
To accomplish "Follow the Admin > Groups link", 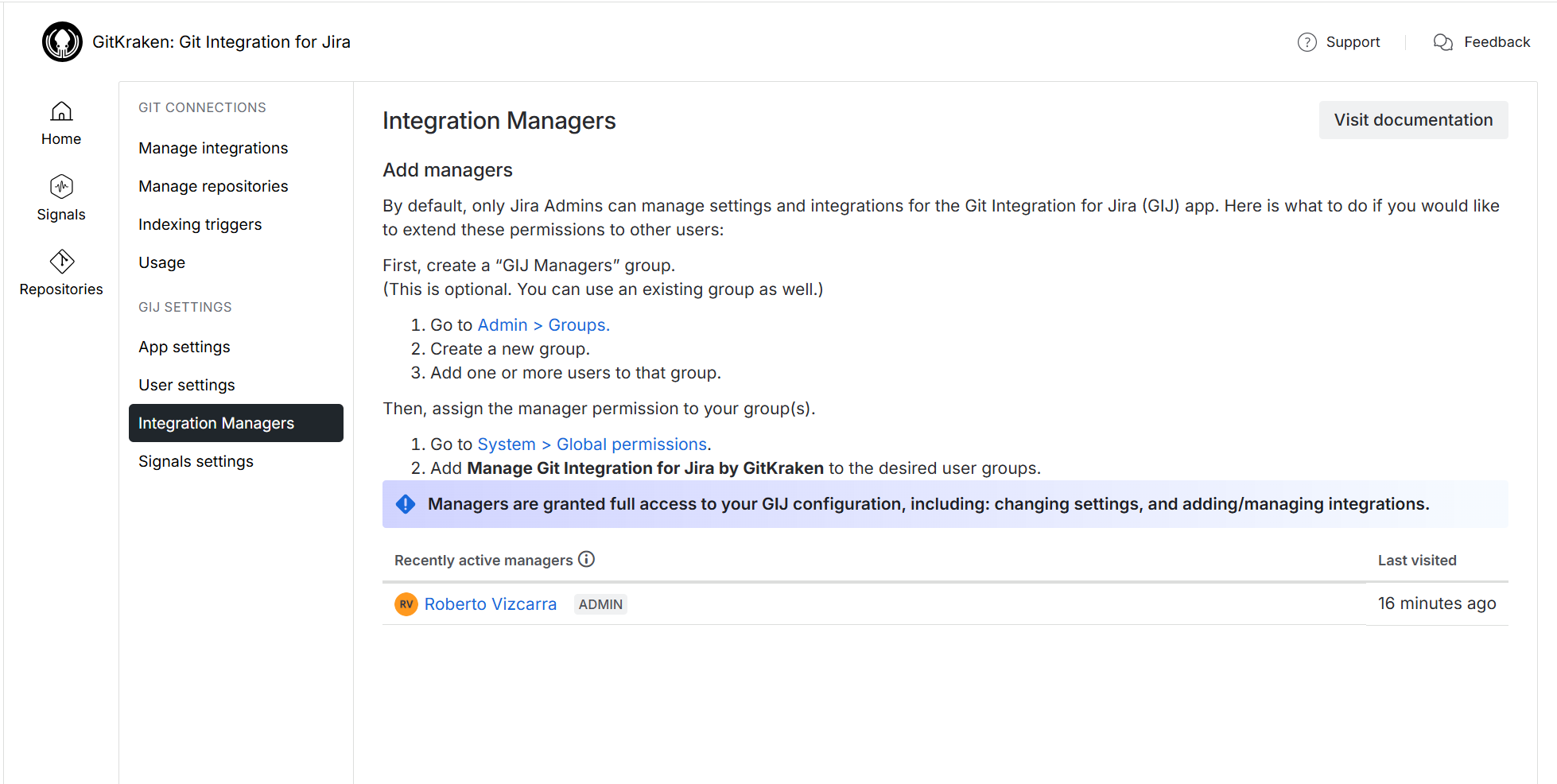I will (543, 325).
